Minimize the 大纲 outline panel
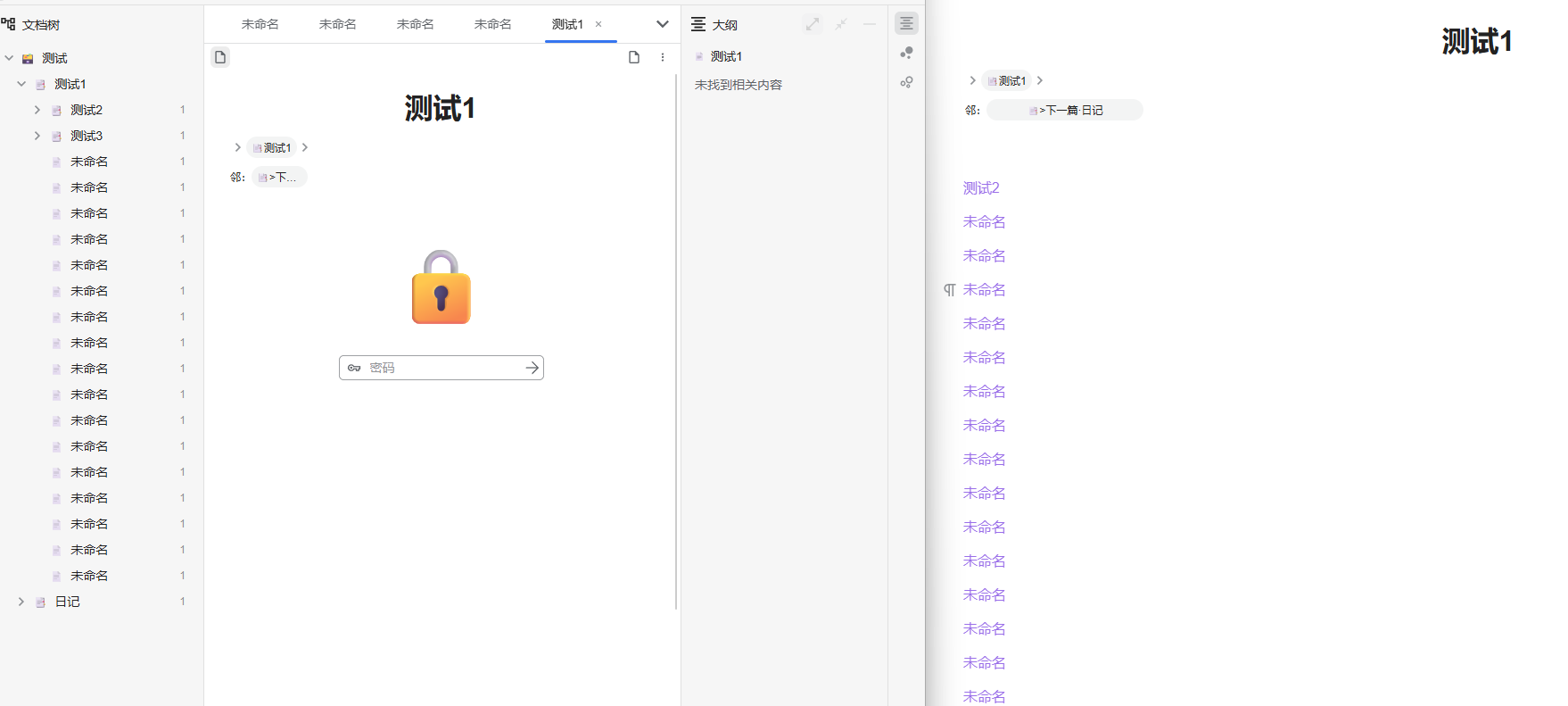1568x706 pixels. 870,24
